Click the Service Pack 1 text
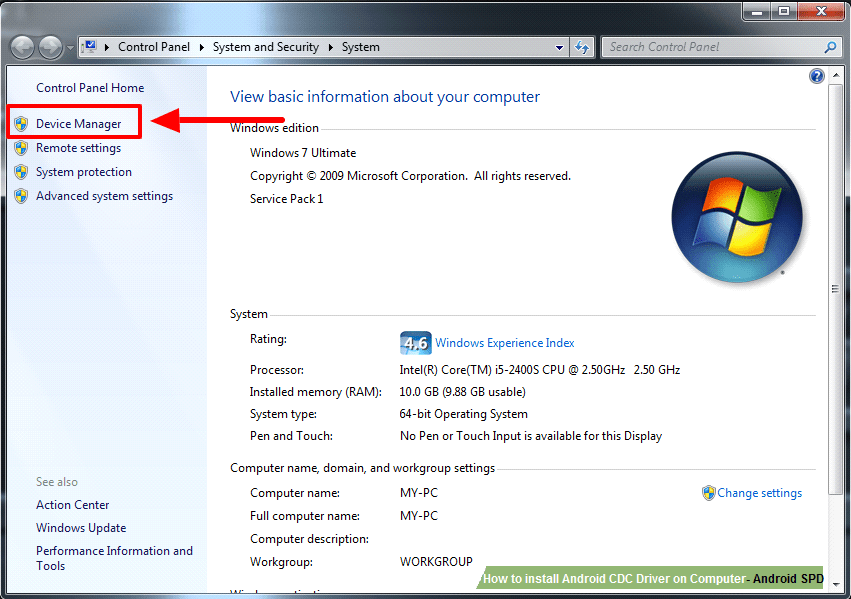The width and height of the screenshot is (851, 599). (286, 199)
